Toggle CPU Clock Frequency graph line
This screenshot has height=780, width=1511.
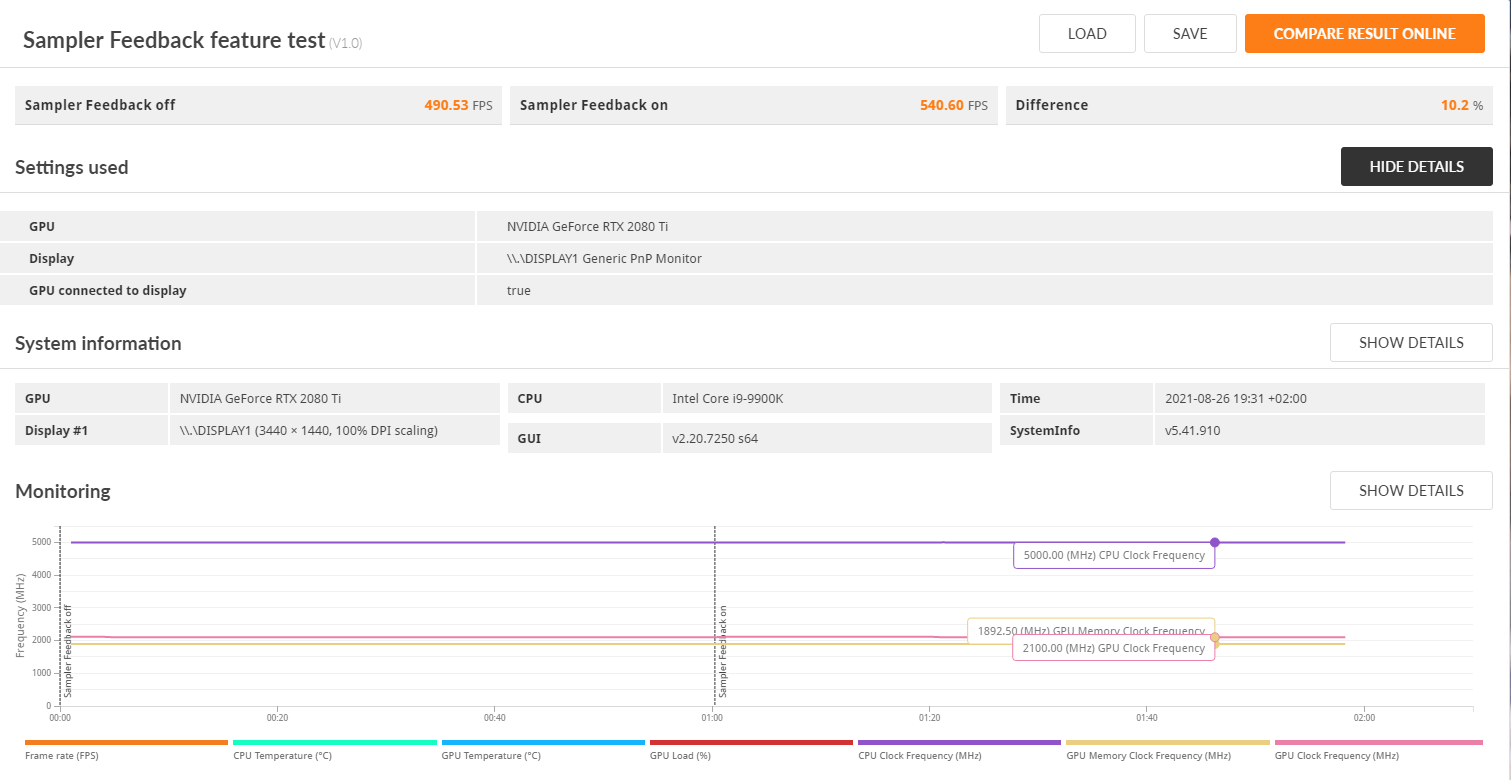pyautogui.click(x=918, y=755)
